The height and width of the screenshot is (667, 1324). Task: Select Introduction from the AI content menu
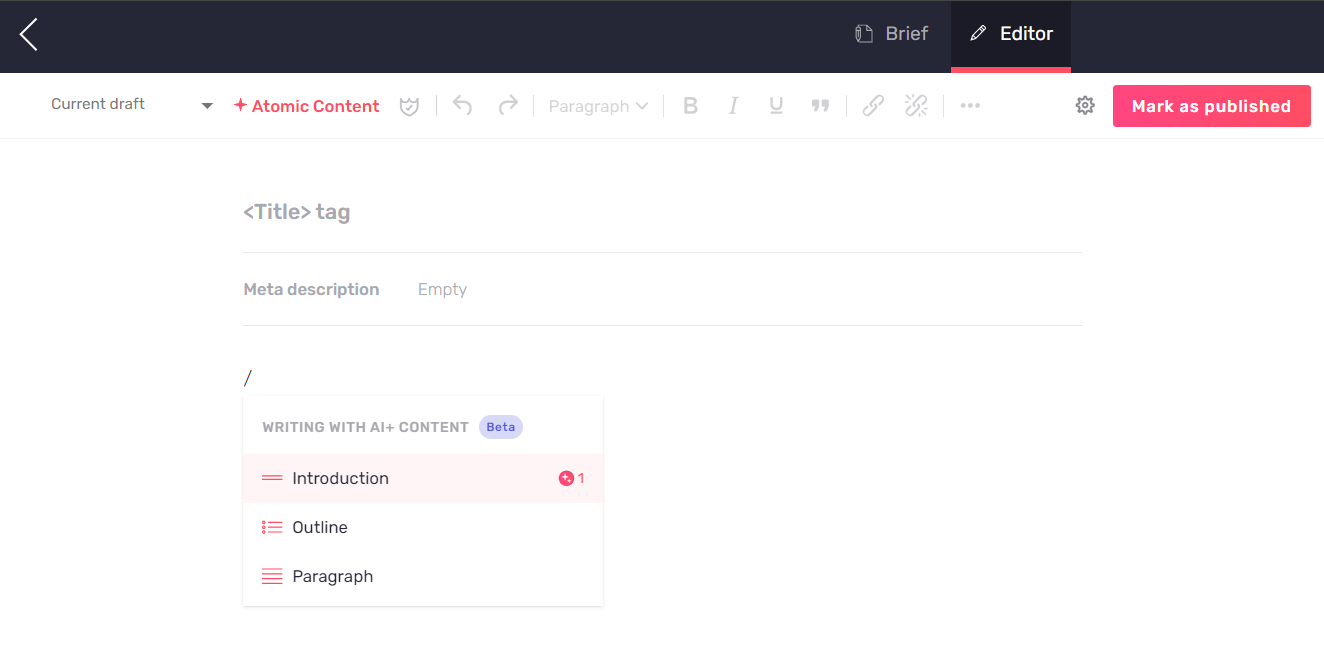(x=340, y=478)
